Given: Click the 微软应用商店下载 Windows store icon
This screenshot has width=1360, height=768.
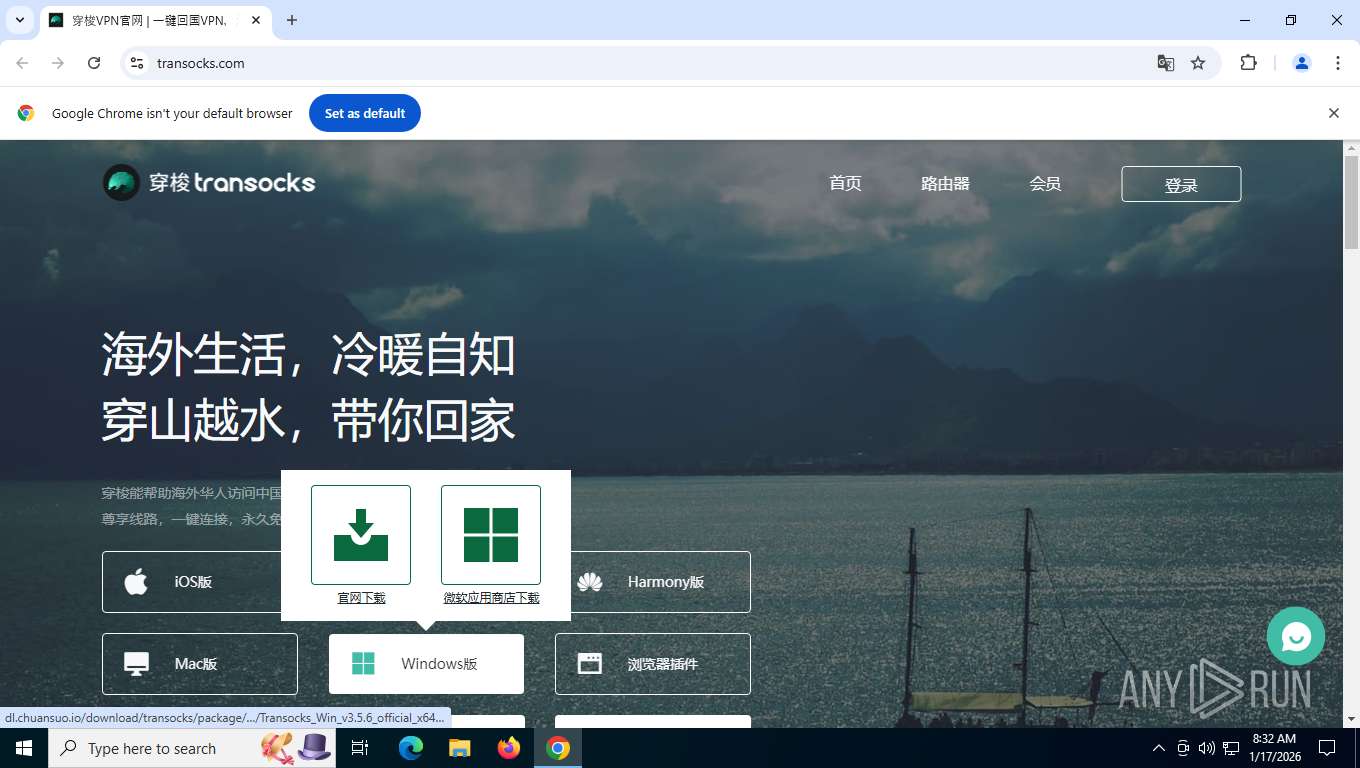Looking at the screenshot, I should 491,535.
